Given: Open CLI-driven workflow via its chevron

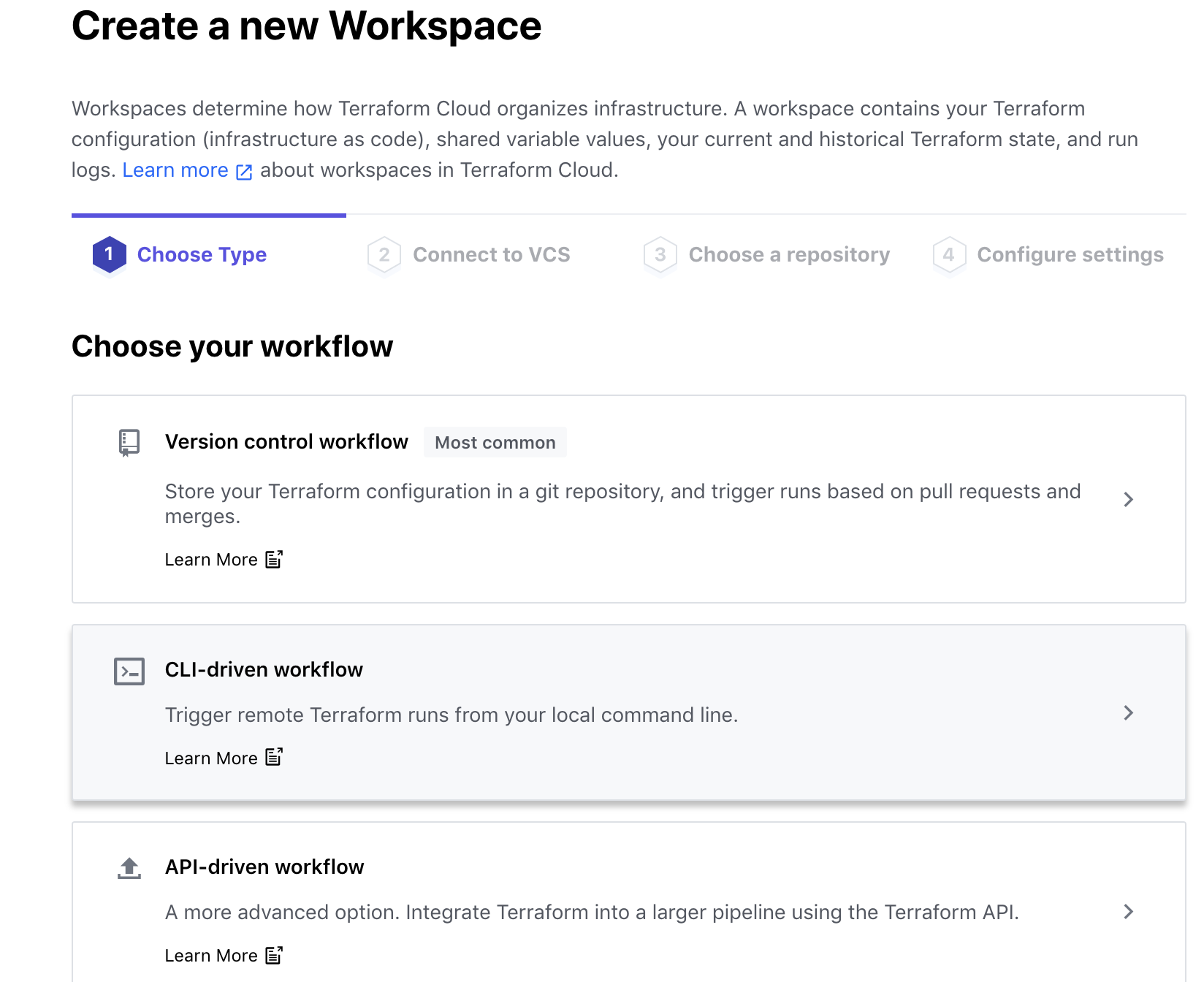Looking at the screenshot, I should tap(1129, 713).
